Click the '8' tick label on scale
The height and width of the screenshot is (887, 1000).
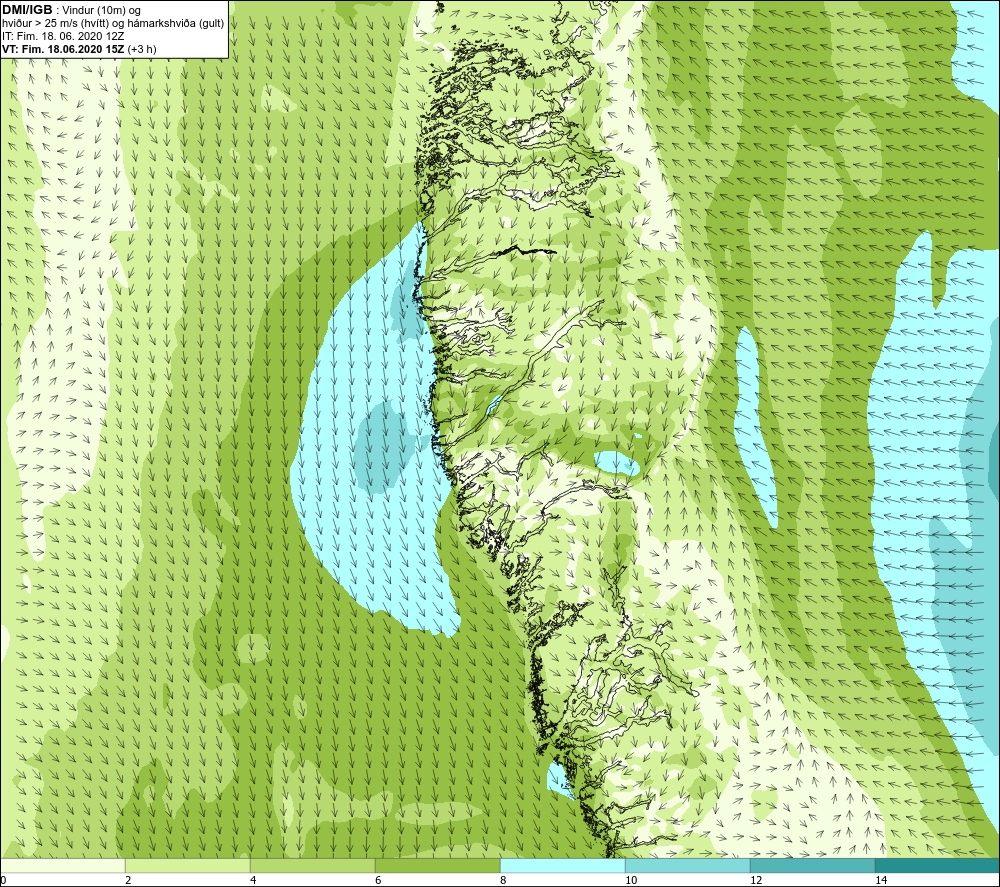[x=503, y=880]
